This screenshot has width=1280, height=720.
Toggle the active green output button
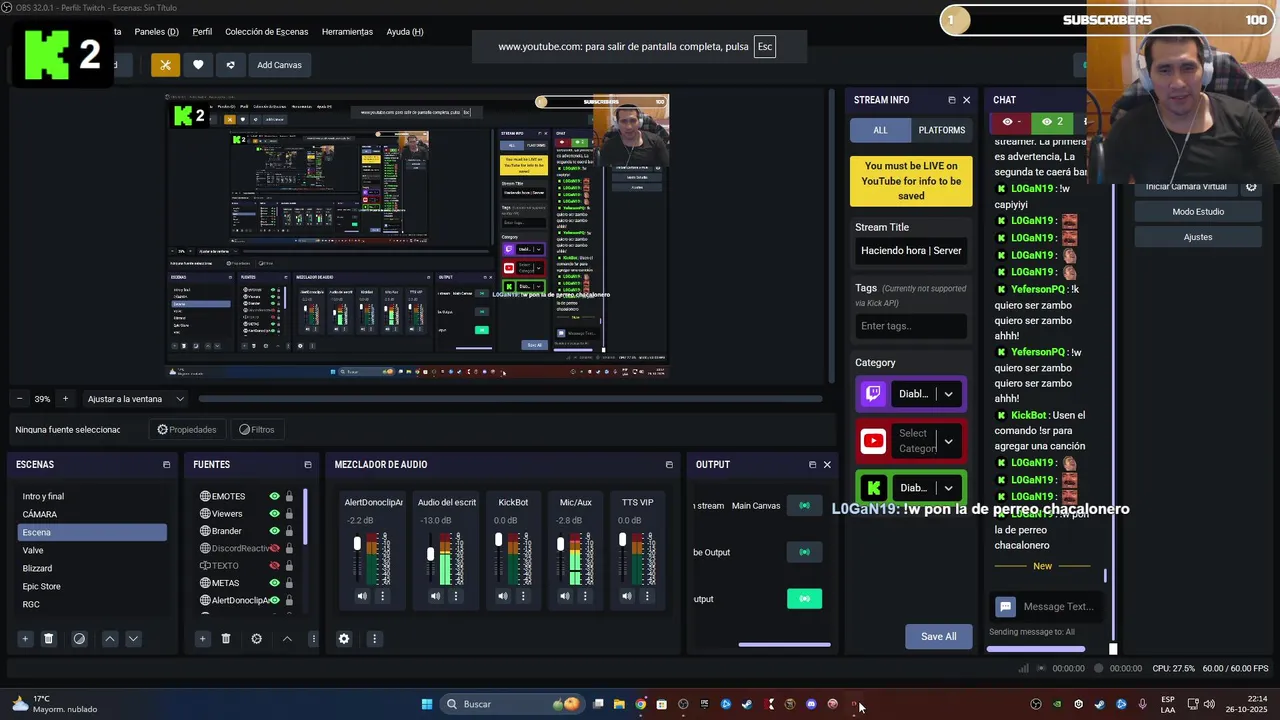804,599
